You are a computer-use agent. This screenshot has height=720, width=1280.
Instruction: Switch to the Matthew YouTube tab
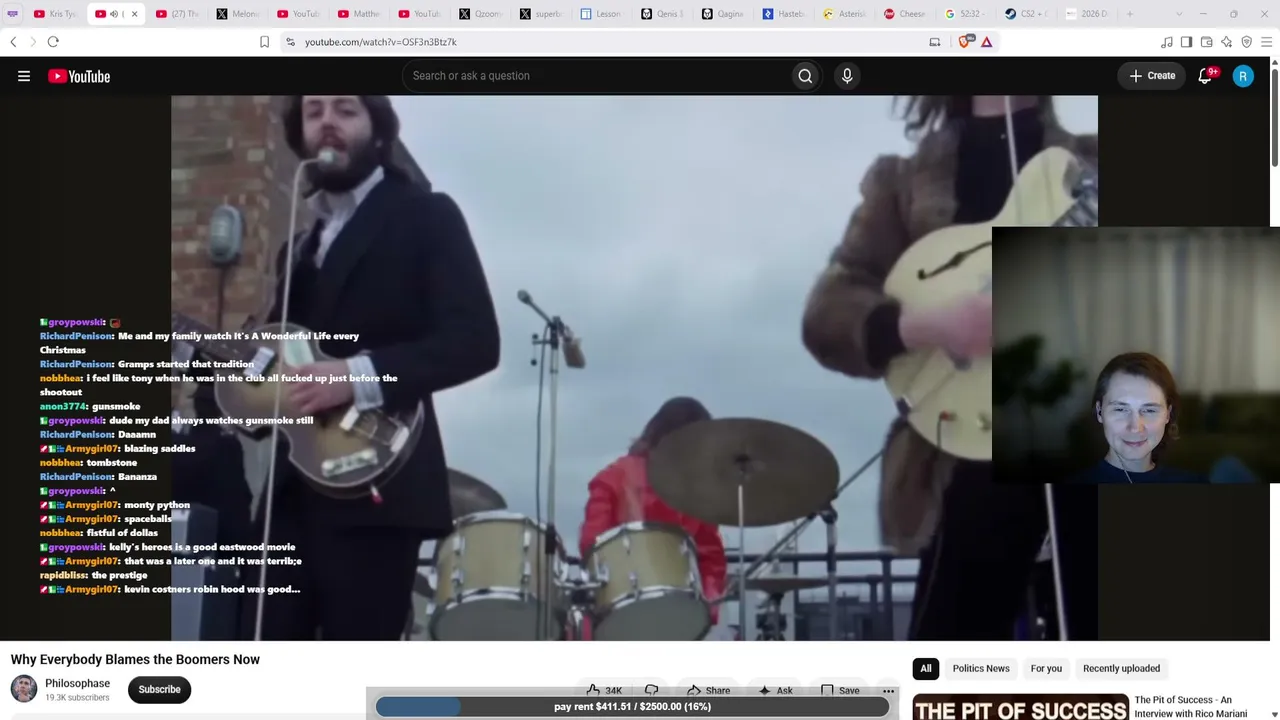(359, 14)
